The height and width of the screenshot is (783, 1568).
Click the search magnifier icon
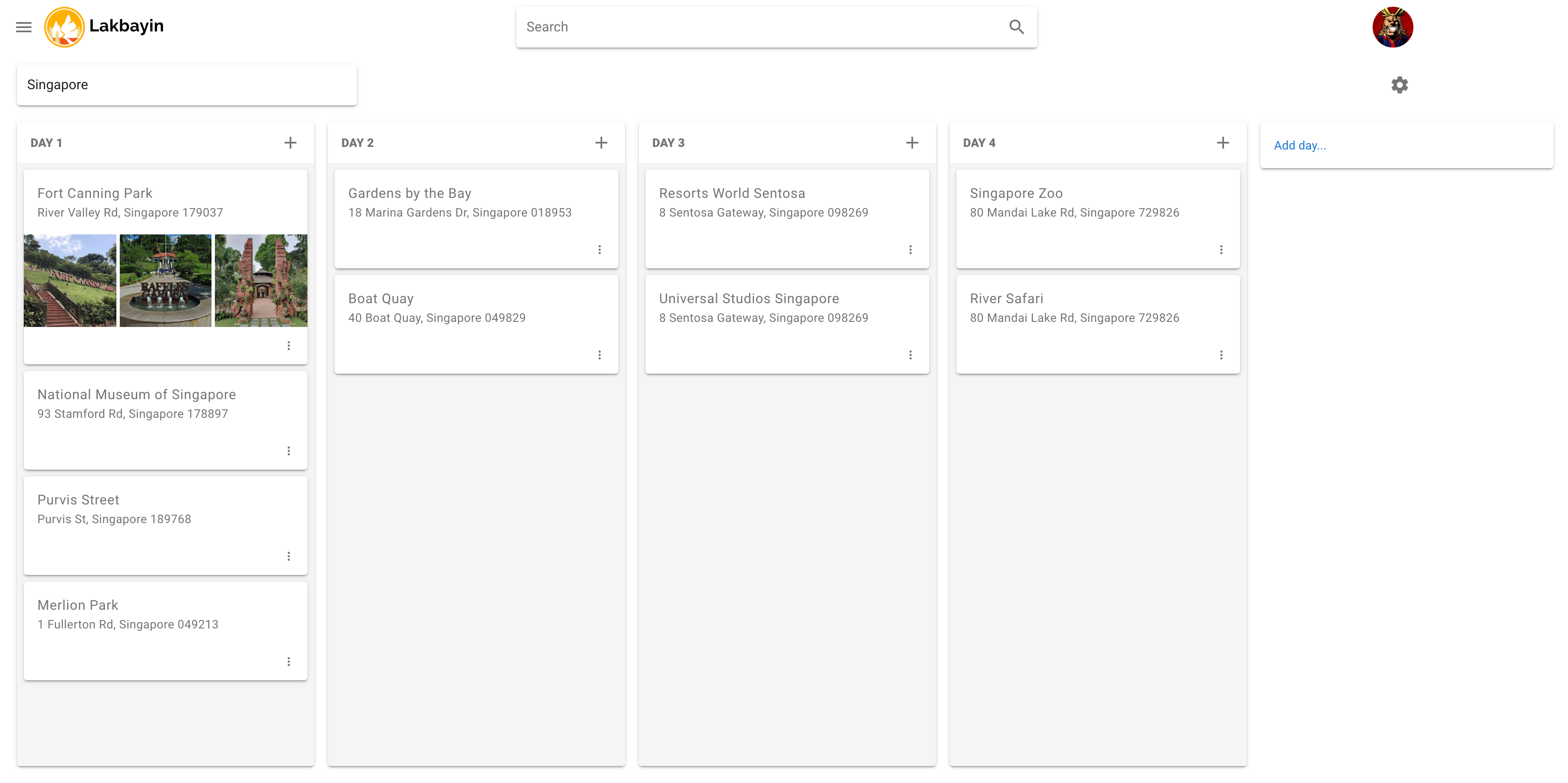[1016, 27]
